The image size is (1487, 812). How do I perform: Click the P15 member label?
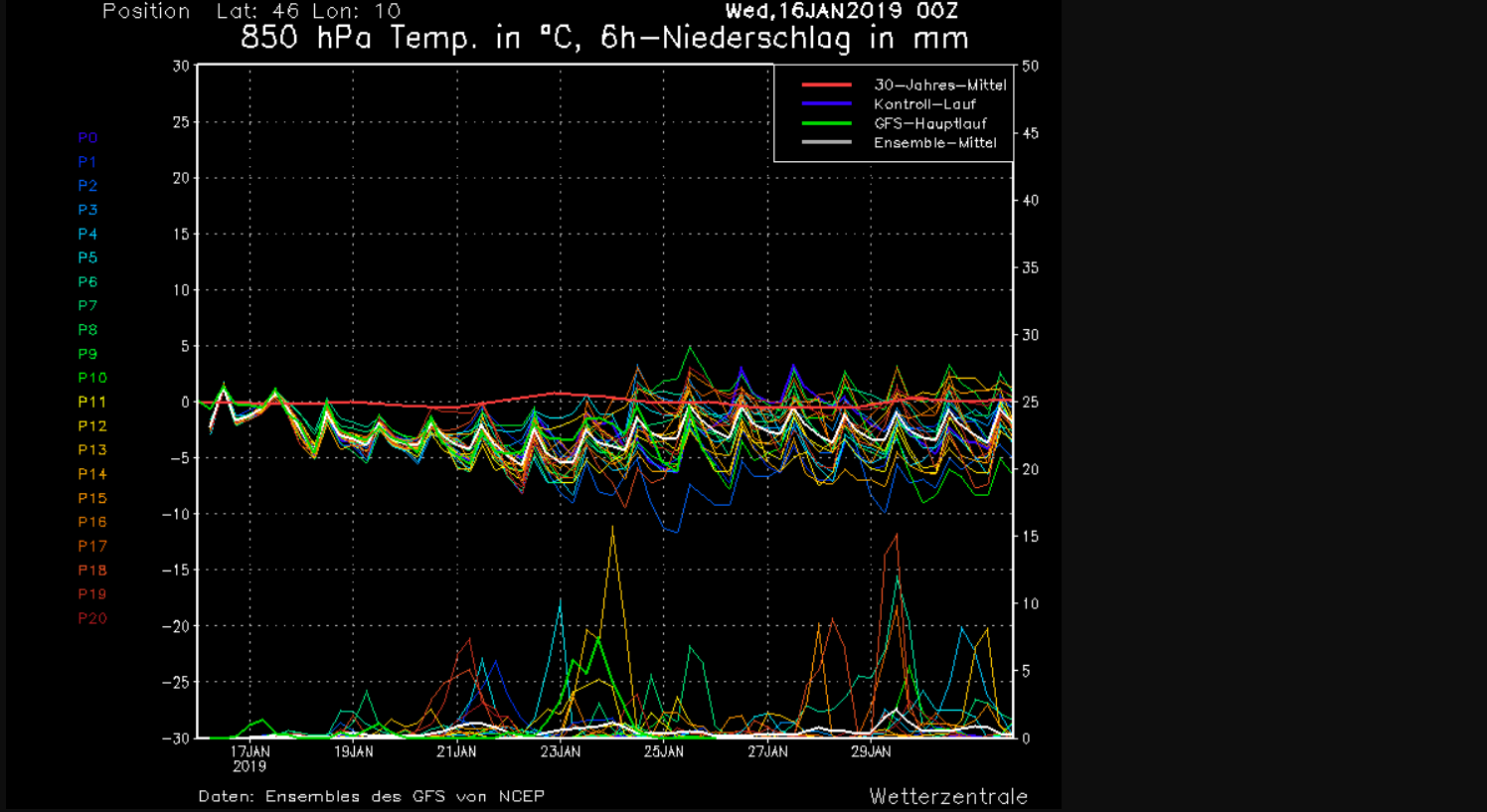pyautogui.click(x=92, y=498)
